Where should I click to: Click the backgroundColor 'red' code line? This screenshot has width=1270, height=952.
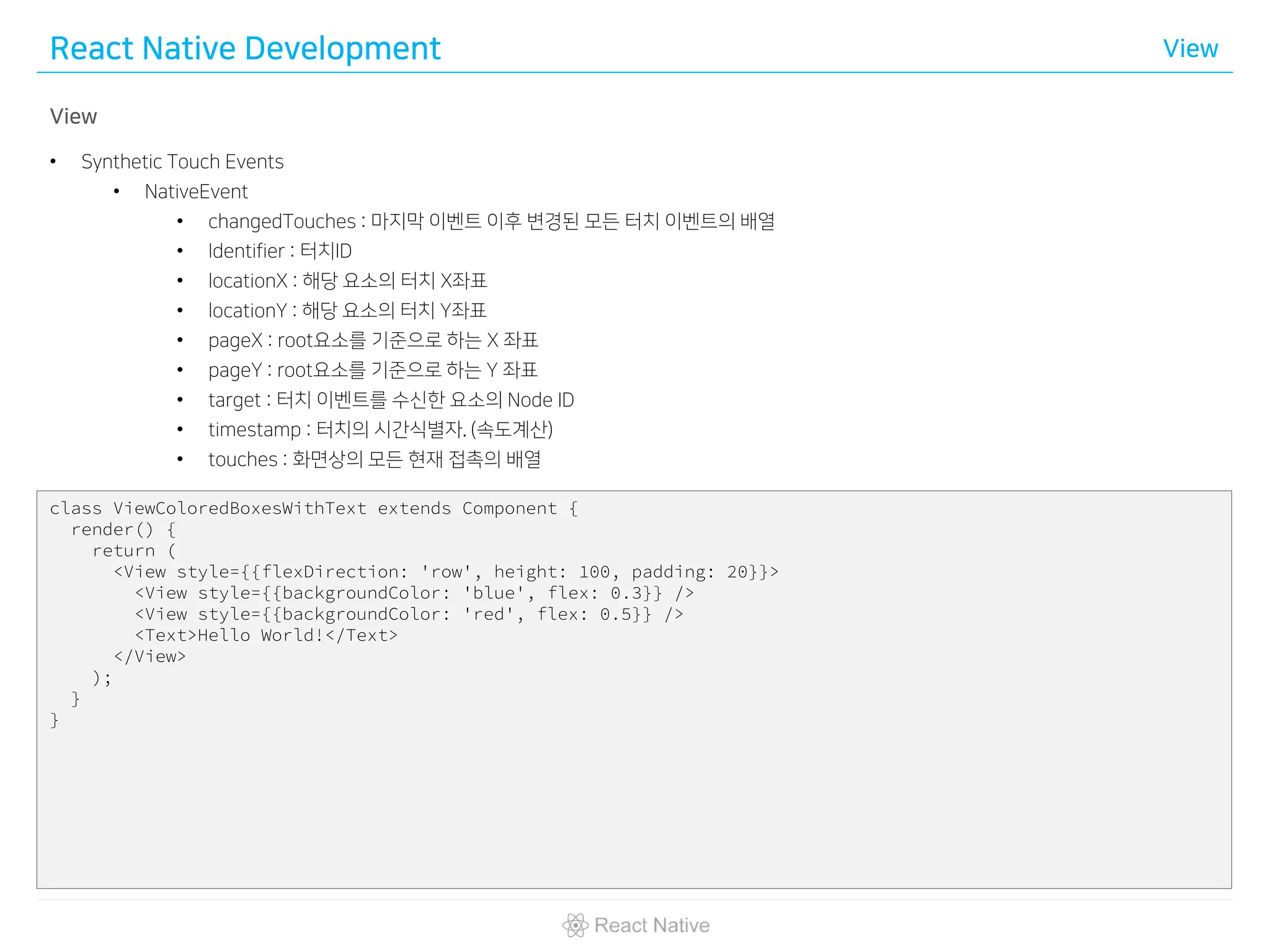[x=409, y=614]
